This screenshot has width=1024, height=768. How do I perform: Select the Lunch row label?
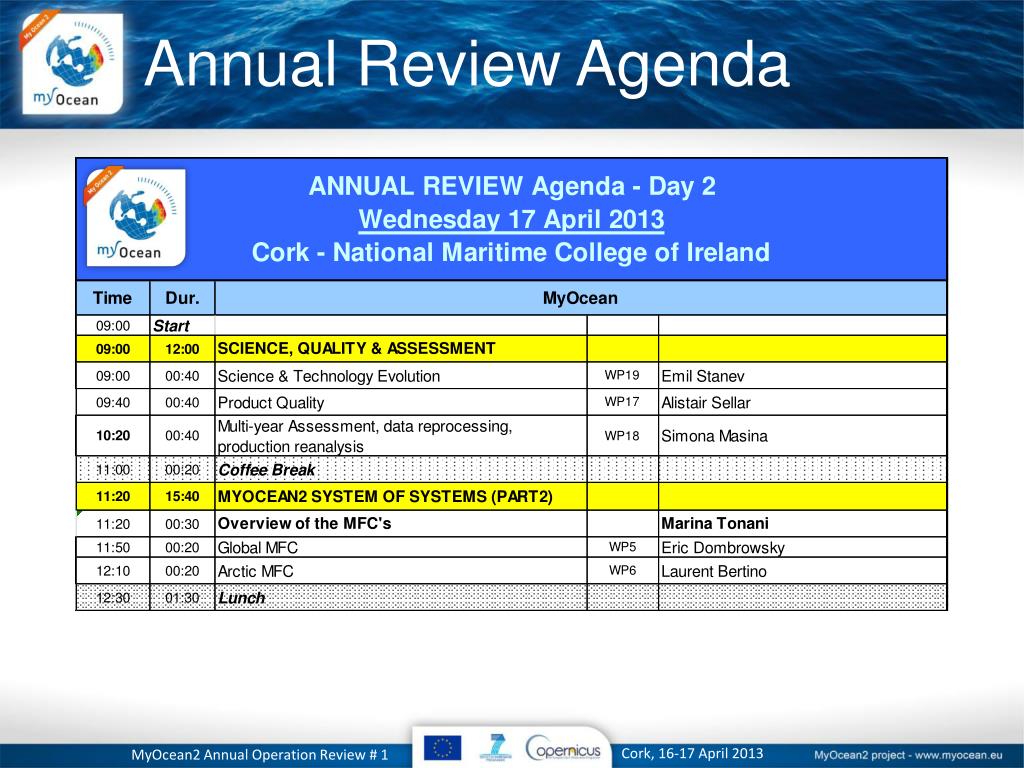coord(242,598)
